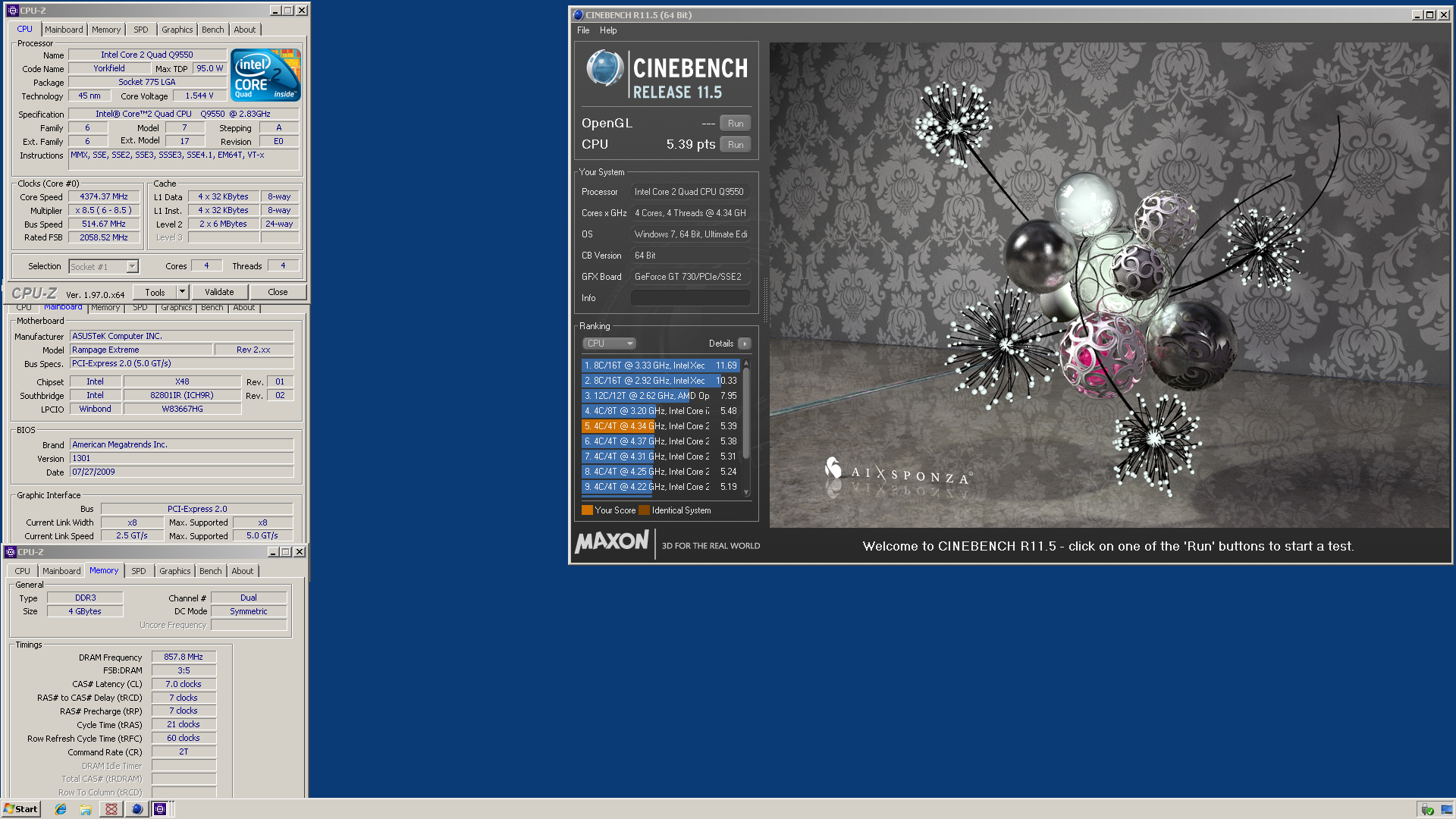Open the Help menu in CINEBENCH

608,30
